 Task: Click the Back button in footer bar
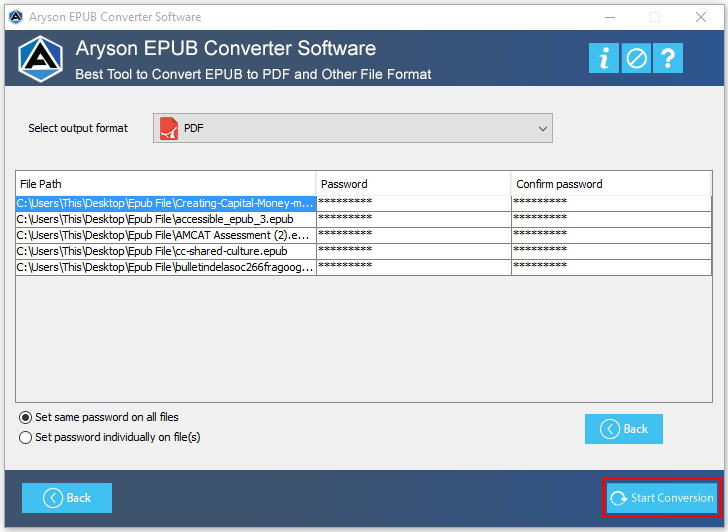tap(67, 498)
